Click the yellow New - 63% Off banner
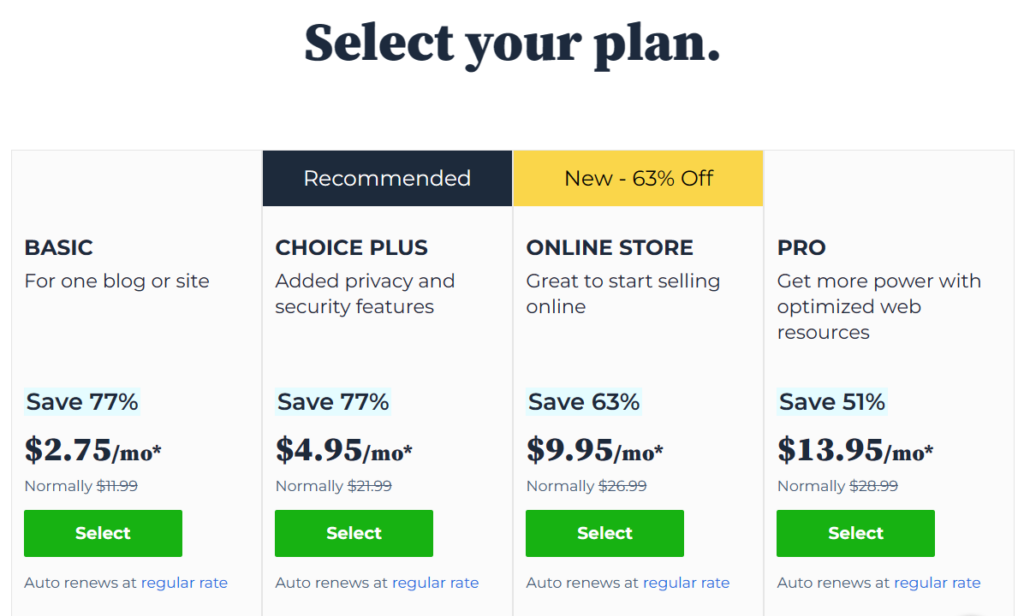 tap(638, 179)
